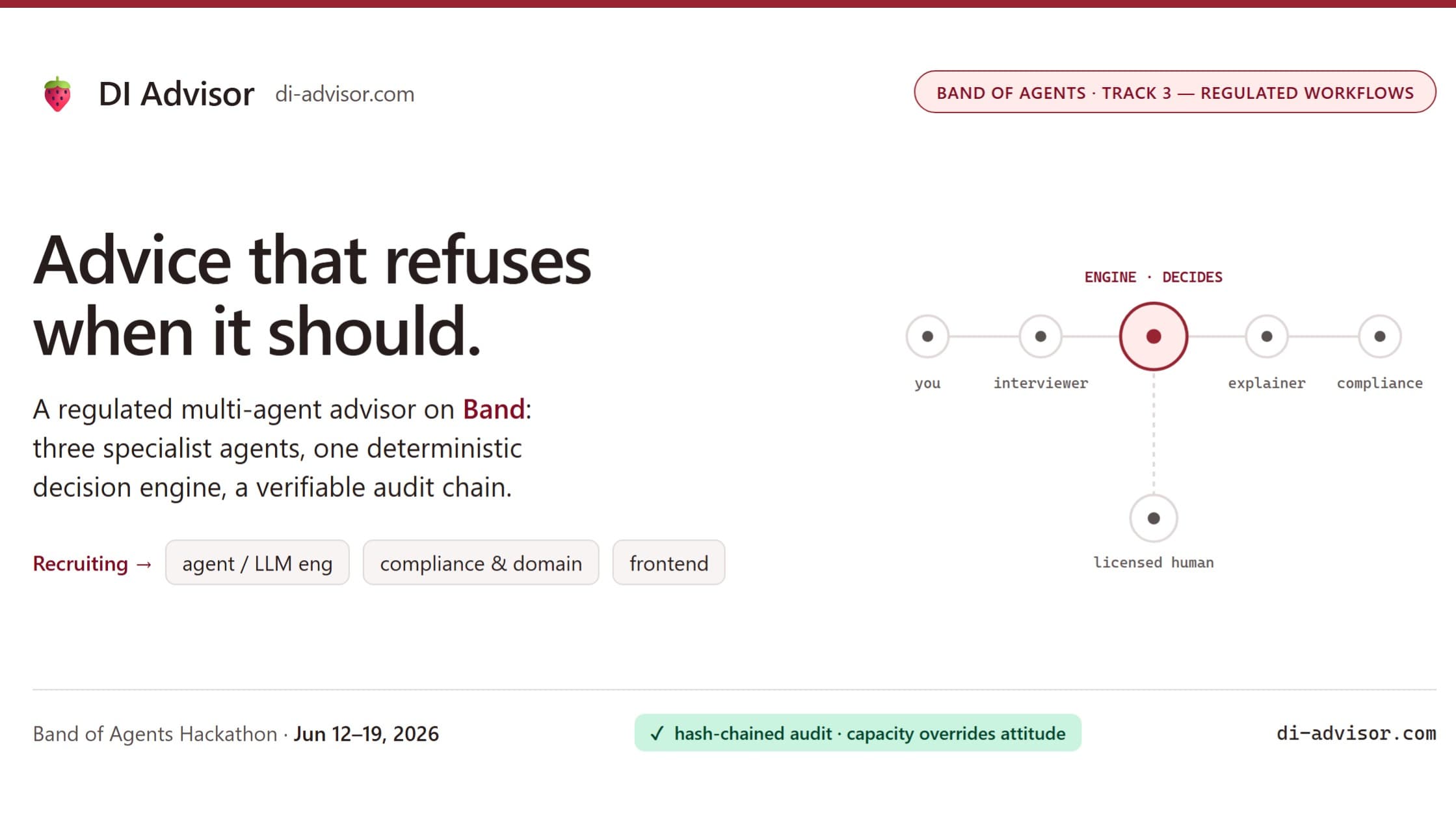Select the 'compliance & domain' role chip

tap(481, 563)
